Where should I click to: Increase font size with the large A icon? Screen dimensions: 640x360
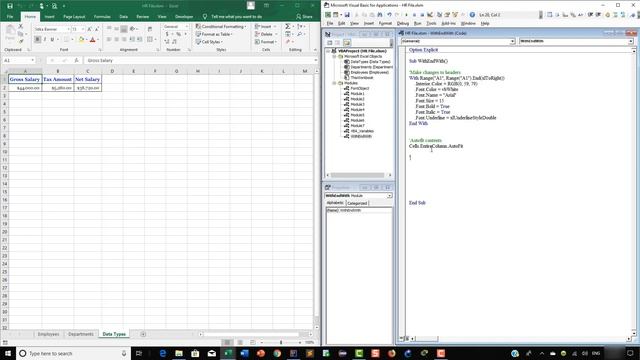coord(89,29)
